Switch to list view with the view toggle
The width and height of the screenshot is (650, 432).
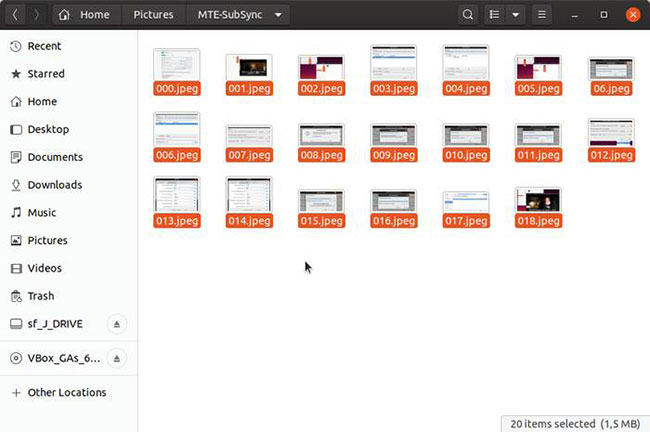point(494,15)
